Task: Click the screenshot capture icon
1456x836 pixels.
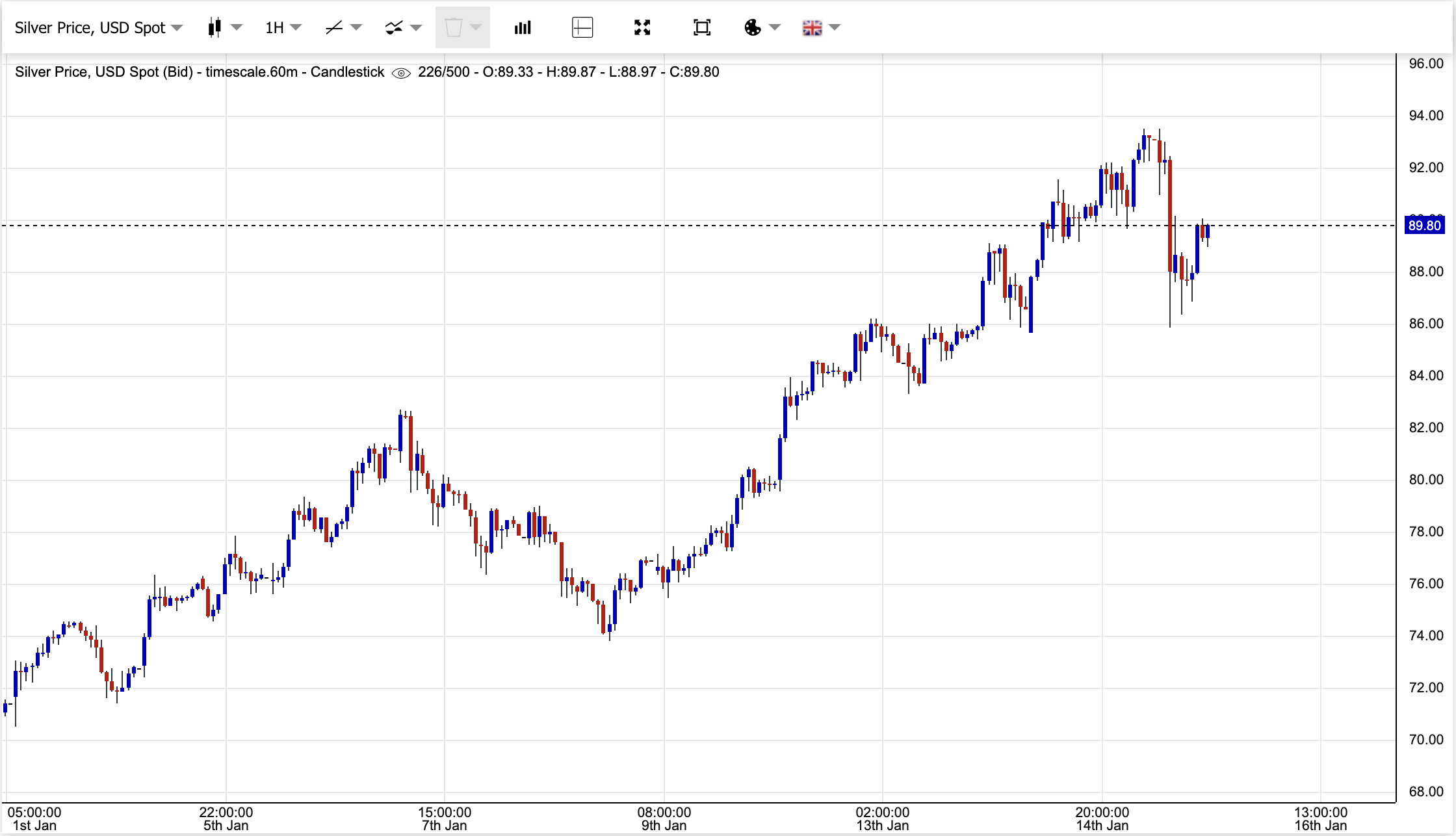Action: click(701, 27)
